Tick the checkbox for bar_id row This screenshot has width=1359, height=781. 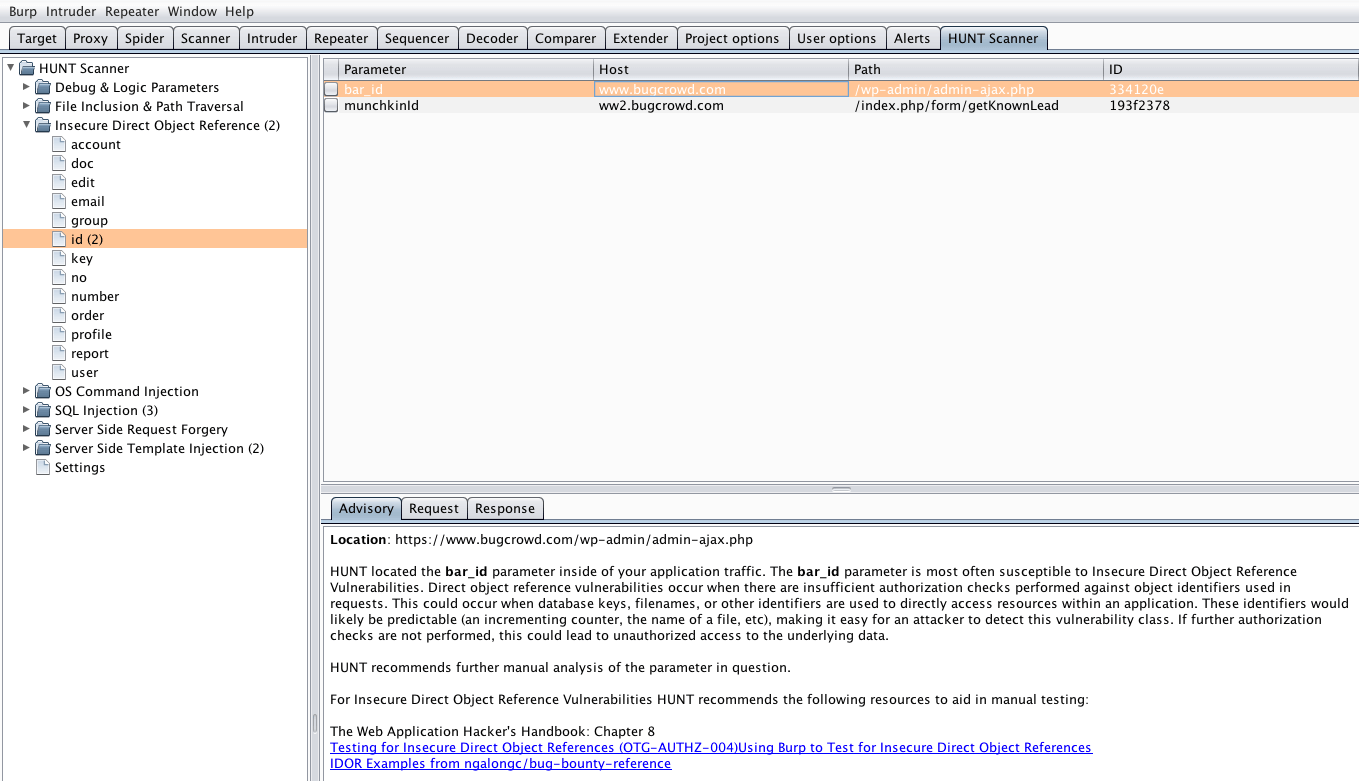pyautogui.click(x=331, y=89)
